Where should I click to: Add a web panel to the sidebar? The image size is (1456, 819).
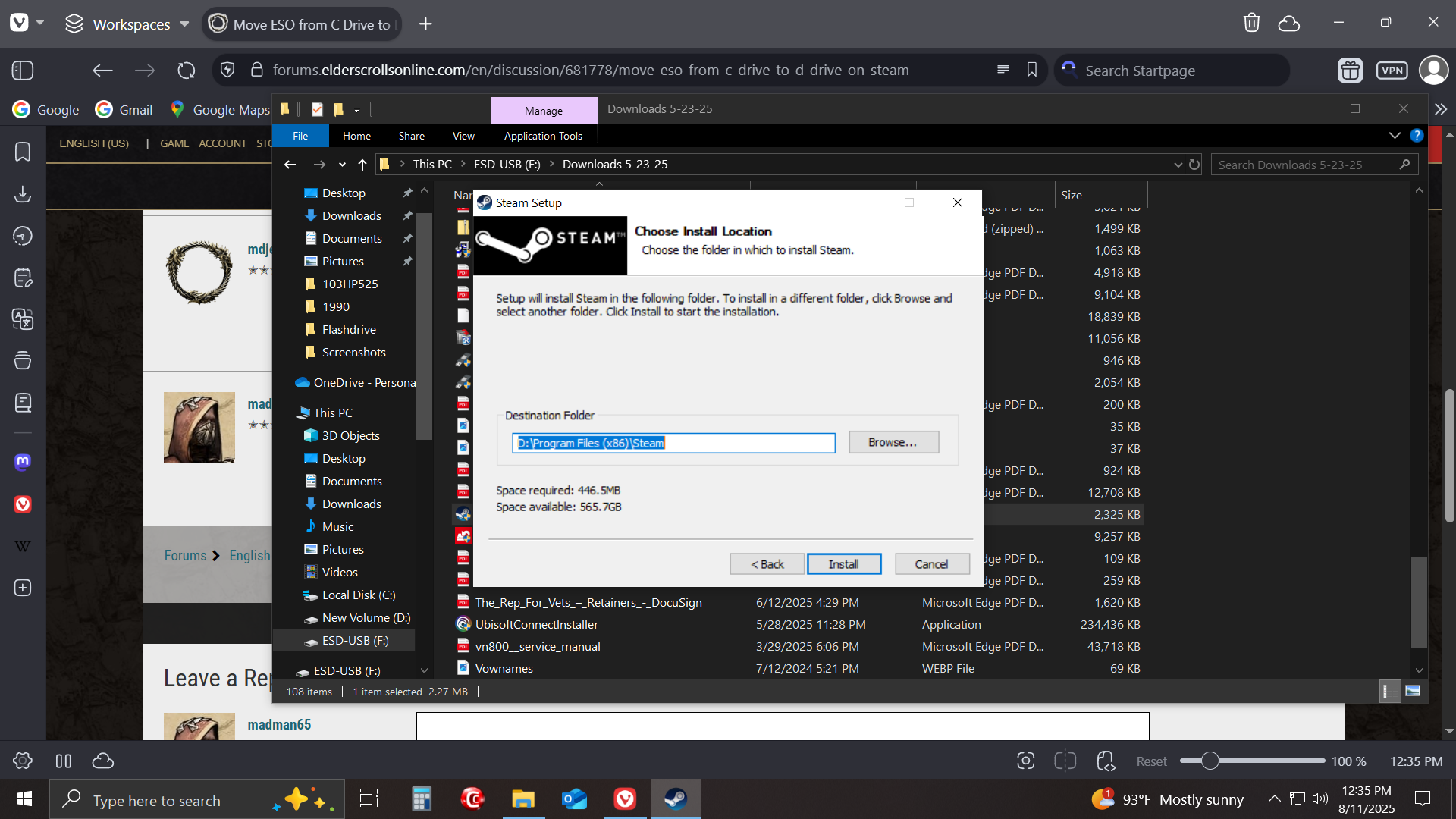23,588
